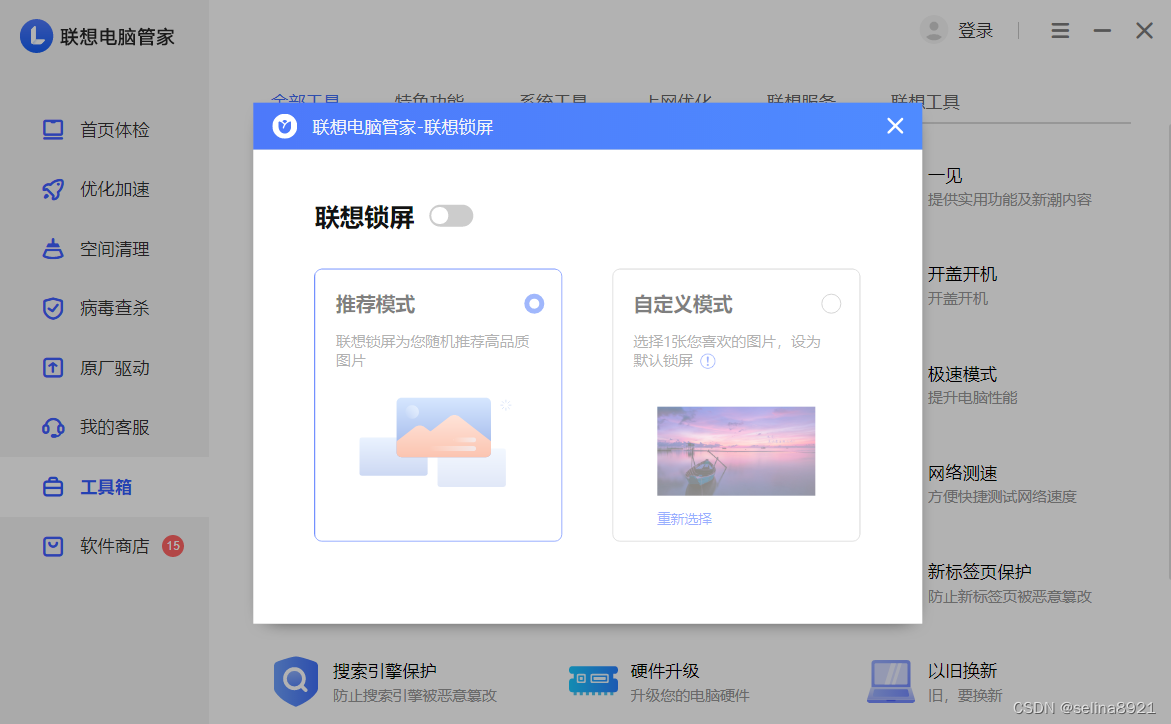
Task: Click 登录 to sign in
Action: (975, 31)
